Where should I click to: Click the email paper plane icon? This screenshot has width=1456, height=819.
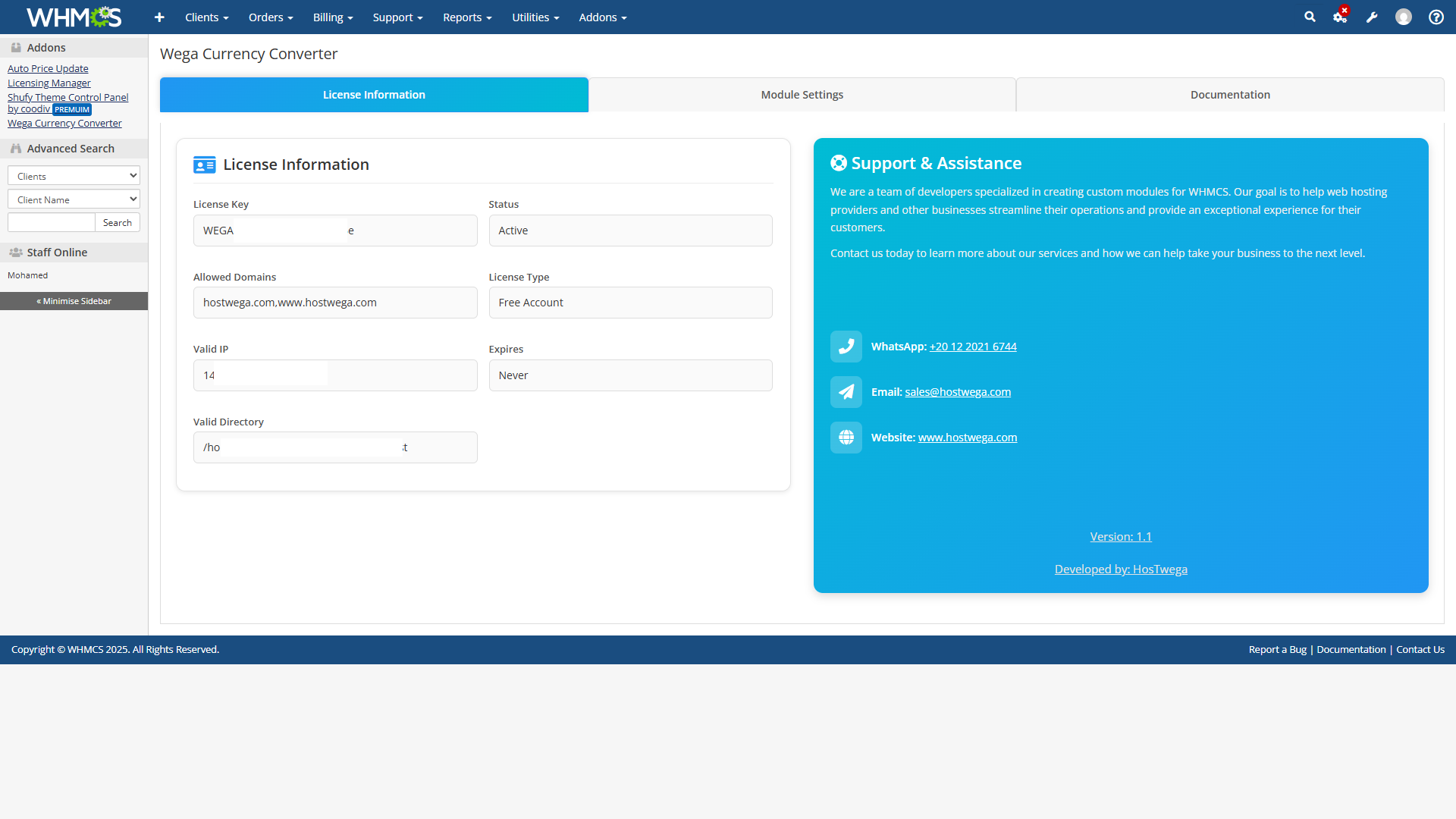coord(846,392)
